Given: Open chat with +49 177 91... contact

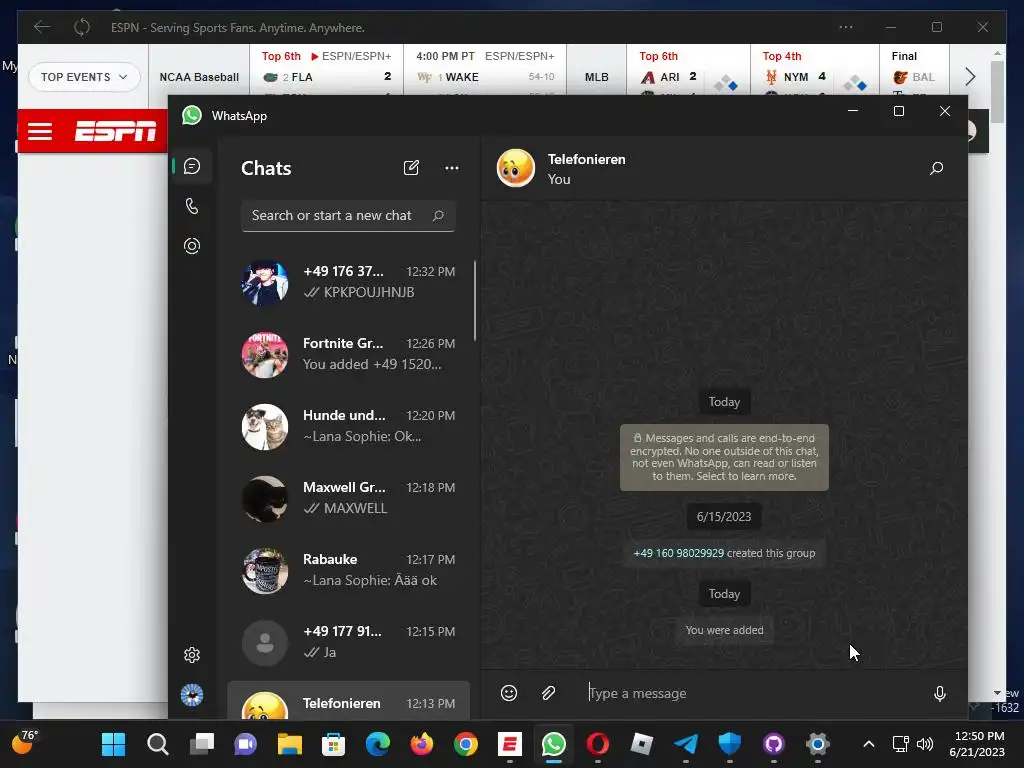Looking at the screenshot, I should click(x=349, y=642).
